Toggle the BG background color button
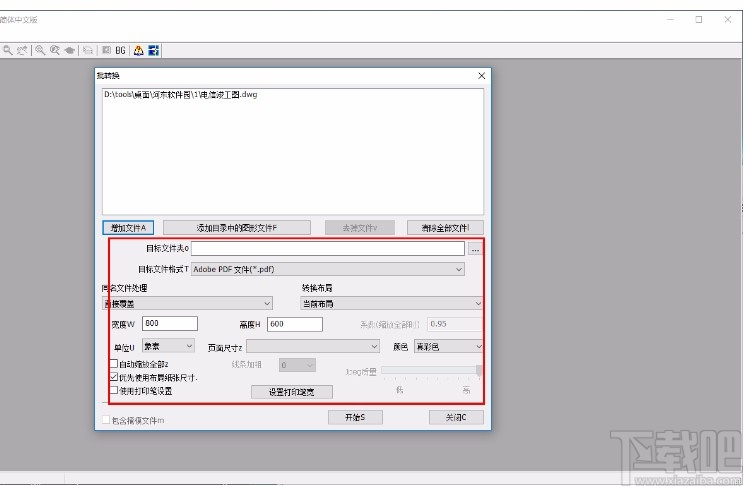Image resolution: width=745 pixels, height=486 pixels. [120, 50]
